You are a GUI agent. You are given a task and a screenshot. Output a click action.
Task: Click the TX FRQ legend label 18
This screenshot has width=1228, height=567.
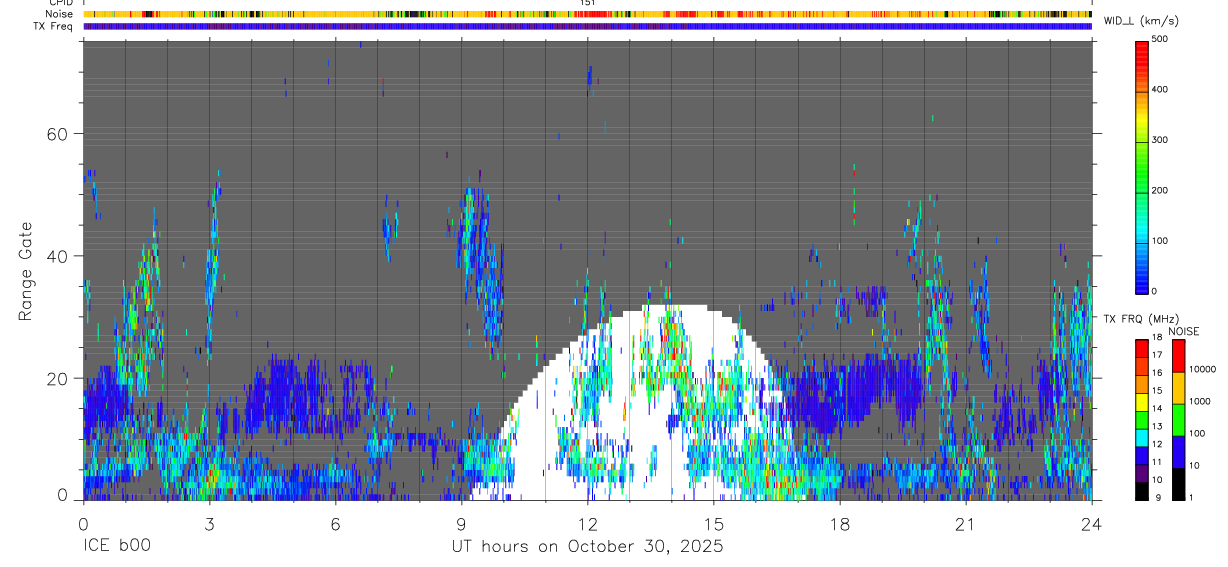[x=1156, y=337]
